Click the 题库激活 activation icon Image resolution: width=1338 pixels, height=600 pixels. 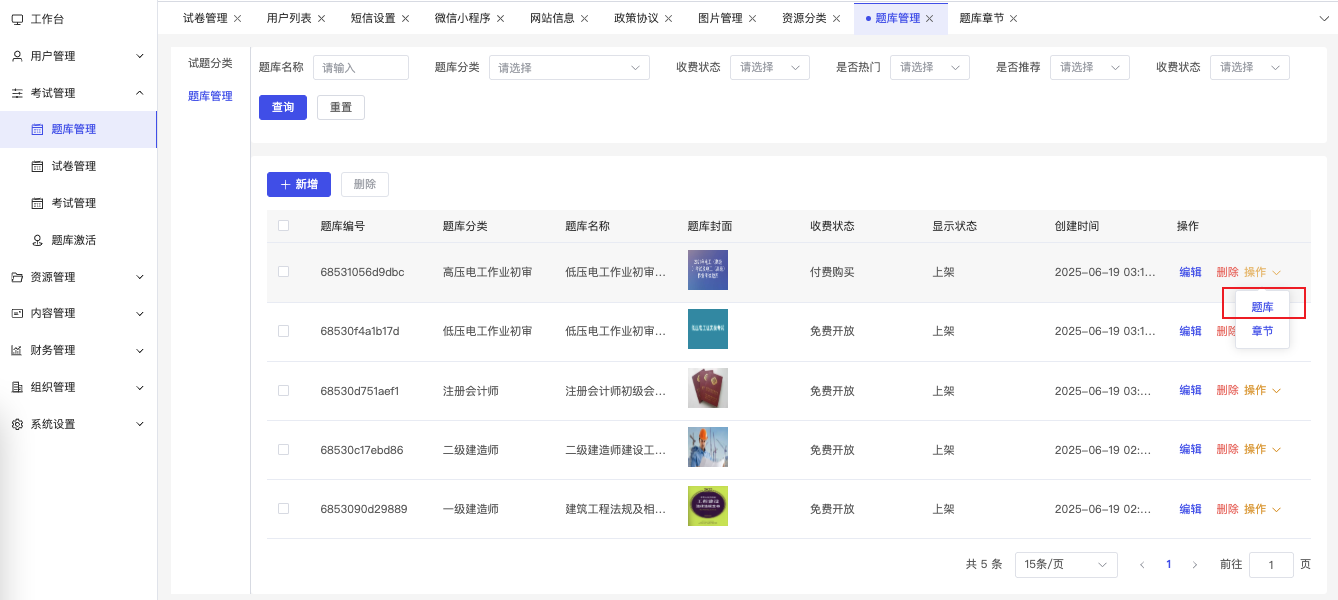(x=36, y=240)
